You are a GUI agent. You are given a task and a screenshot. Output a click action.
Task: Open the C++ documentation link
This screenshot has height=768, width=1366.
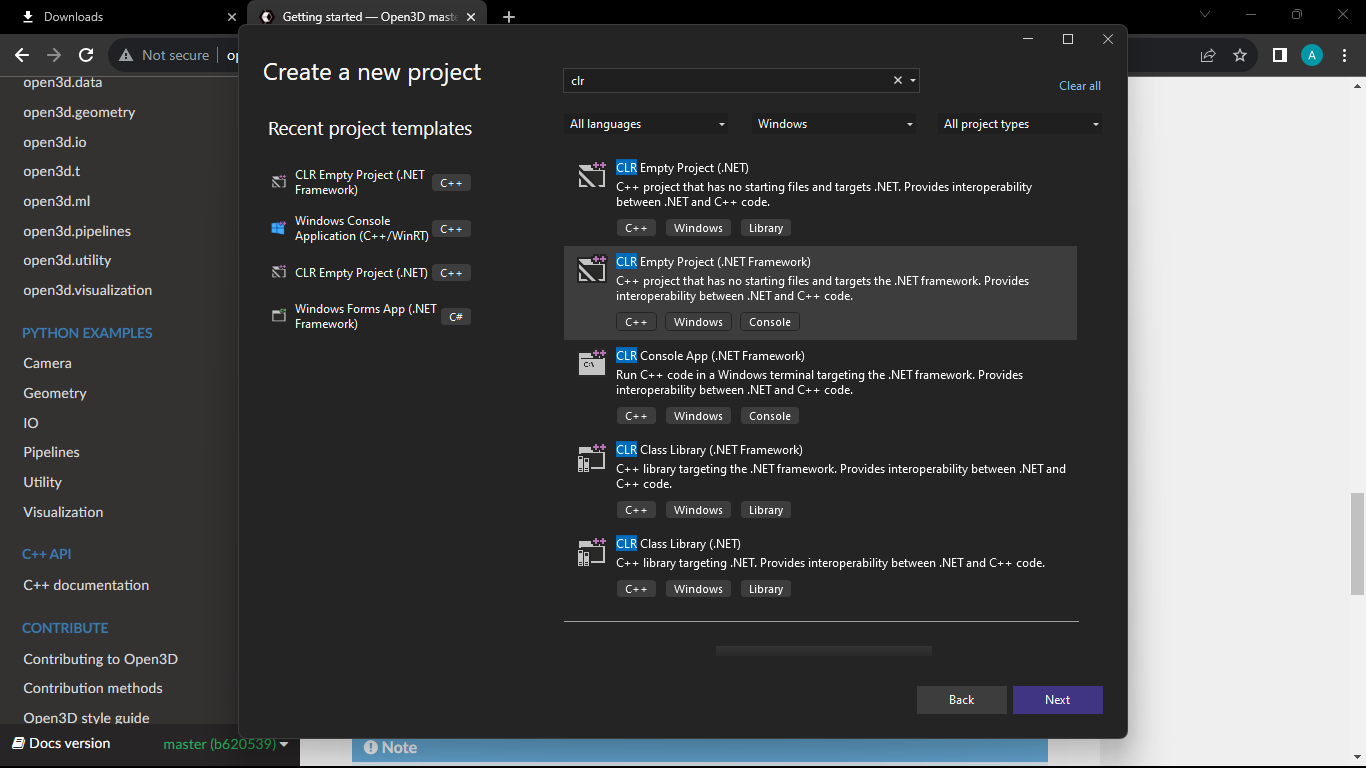(86, 585)
